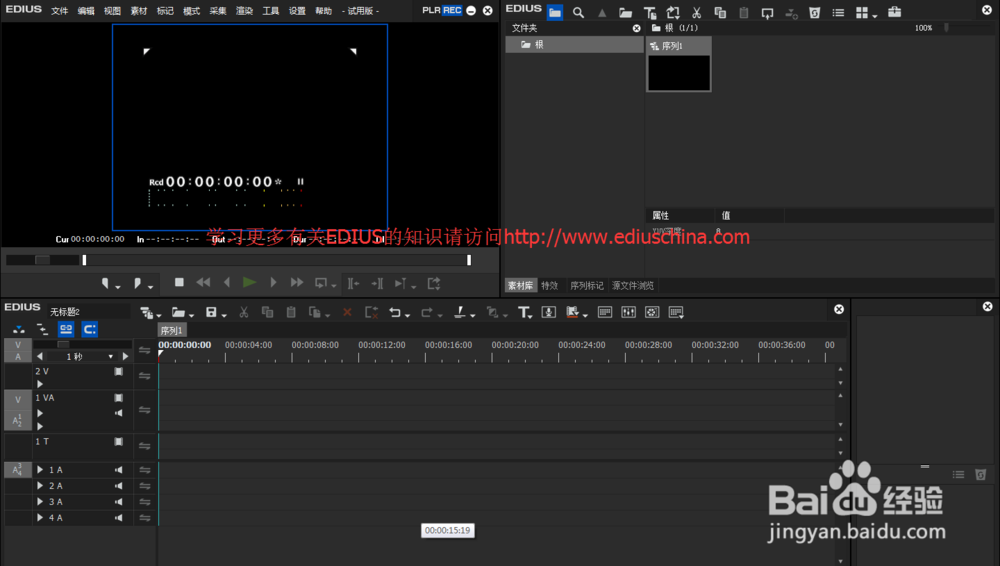Mute the 1 T title track
This screenshot has width=1000, height=566.
tap(119, 442)
